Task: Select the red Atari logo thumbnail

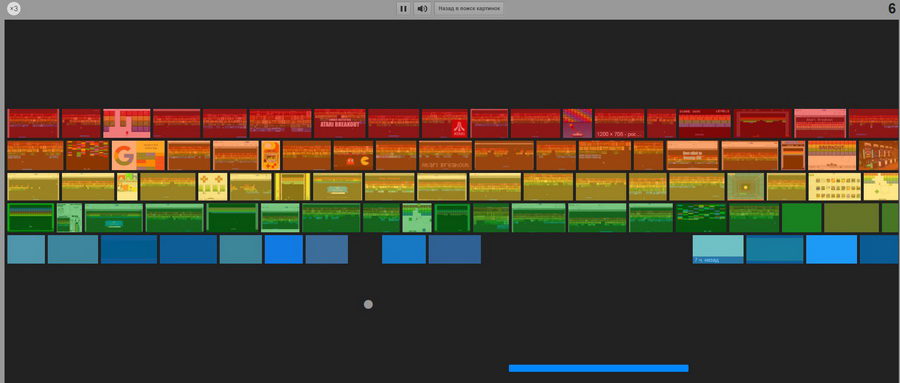Action: pos(445,123)
